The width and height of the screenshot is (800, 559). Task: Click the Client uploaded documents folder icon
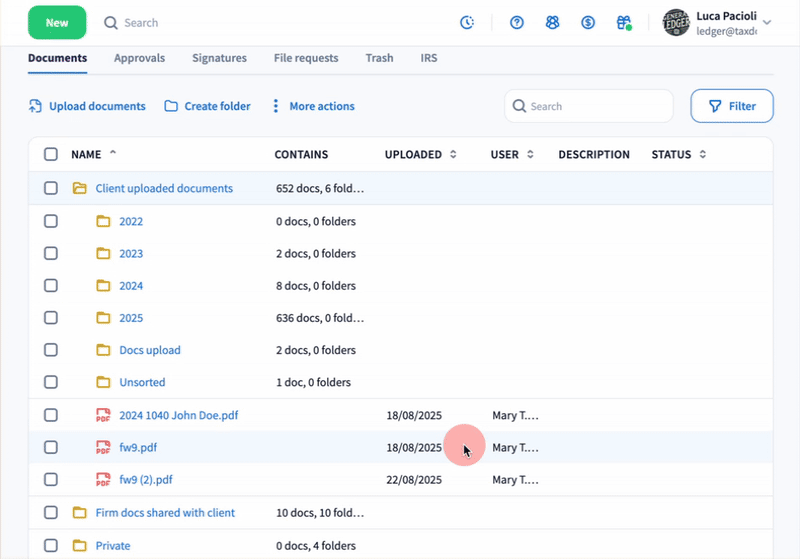pos(79,188)
